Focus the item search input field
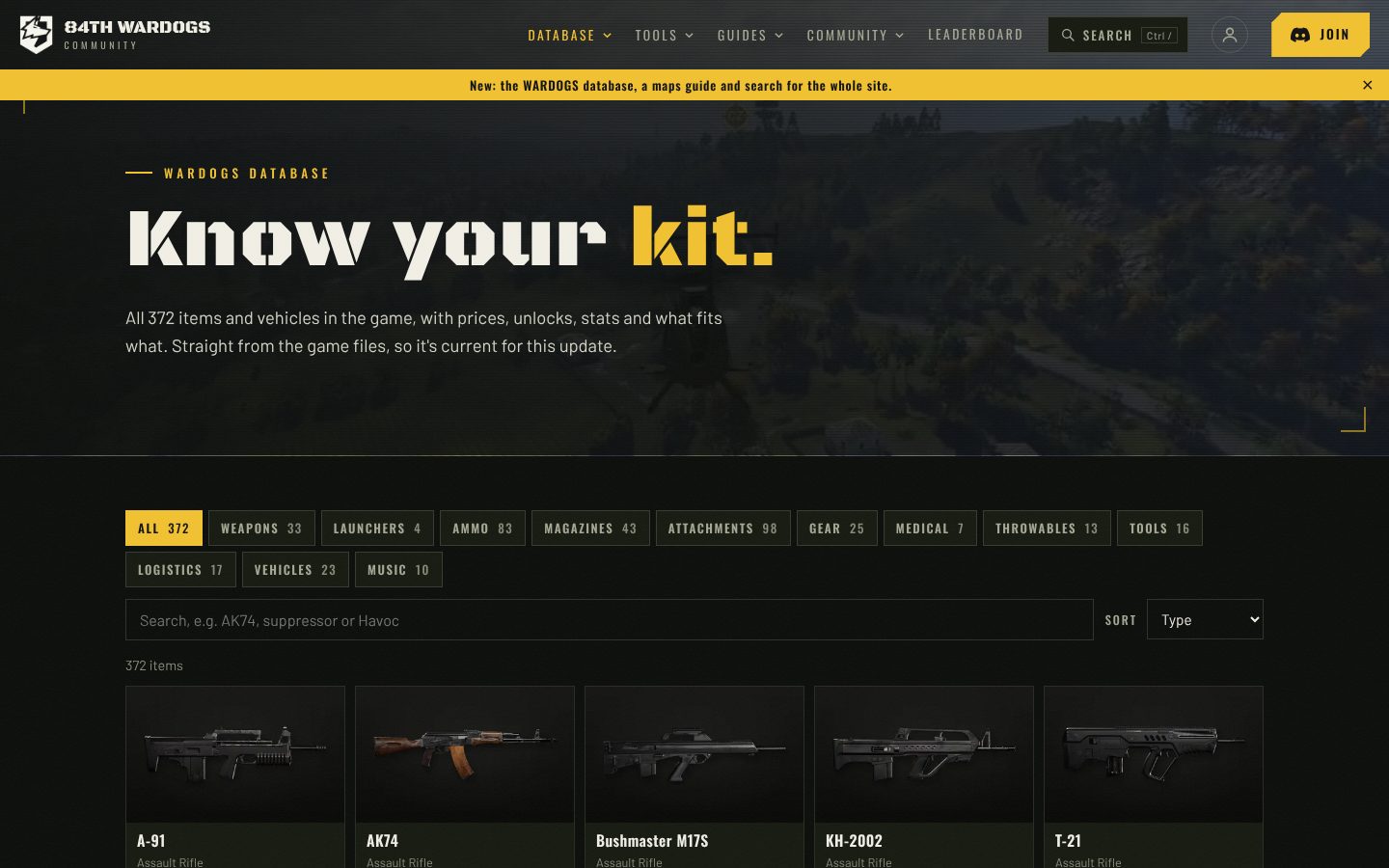This screenshot has height=868, width=1389. [609, 619]
